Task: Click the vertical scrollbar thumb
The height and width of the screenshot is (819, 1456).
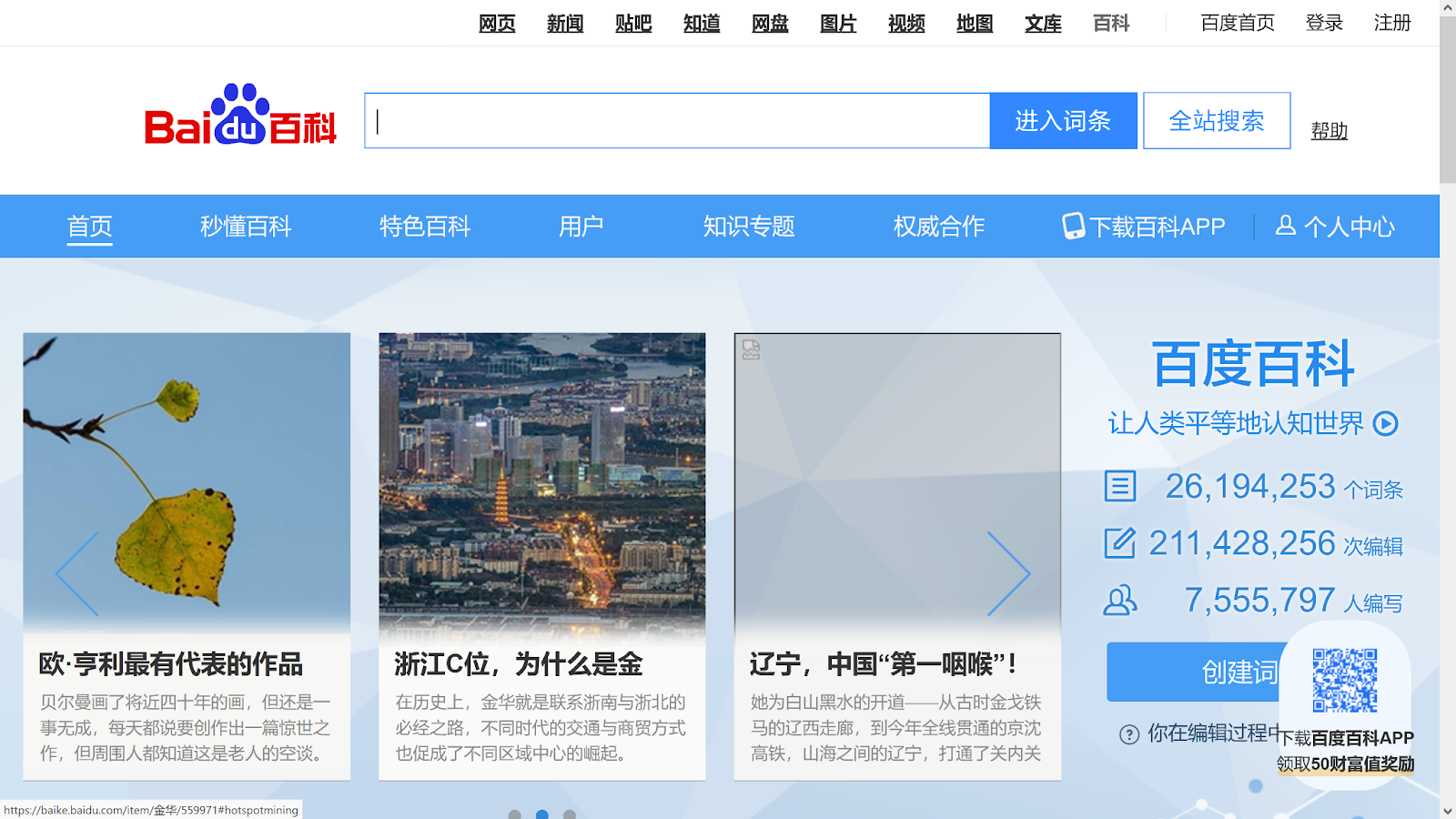Action: coord(1448,99)
